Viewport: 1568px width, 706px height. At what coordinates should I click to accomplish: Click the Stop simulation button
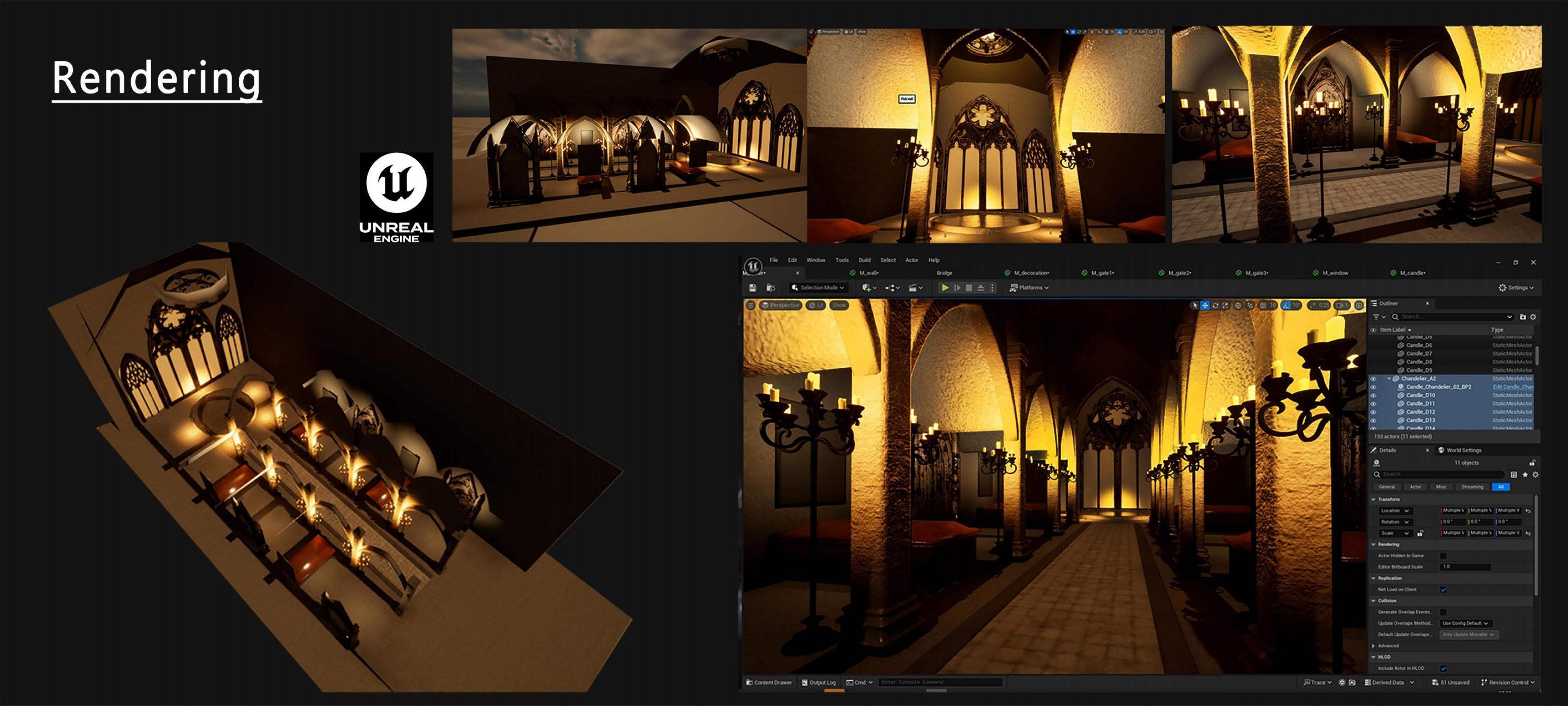coord(969,288)
